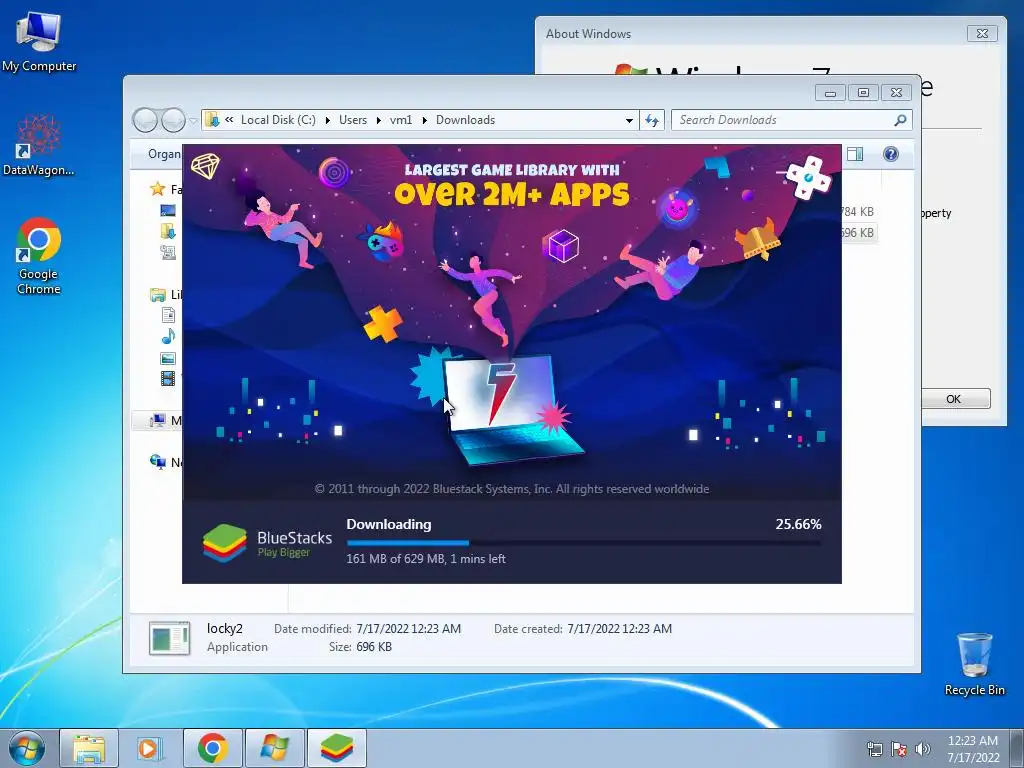Click the locky2 file thumbnail in details pane

(x=170, y=638)
